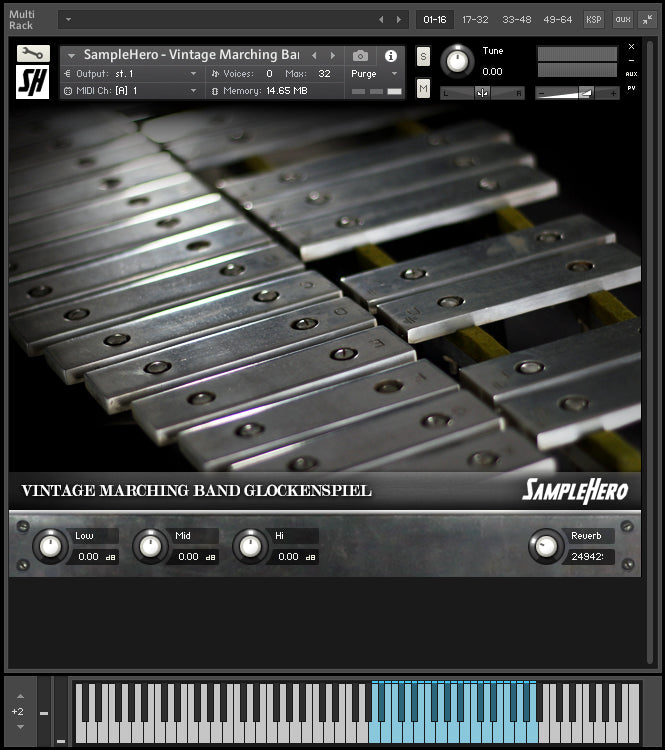Click the minus on the volume slider
This screenshot has height=750, width=665.
541,93
